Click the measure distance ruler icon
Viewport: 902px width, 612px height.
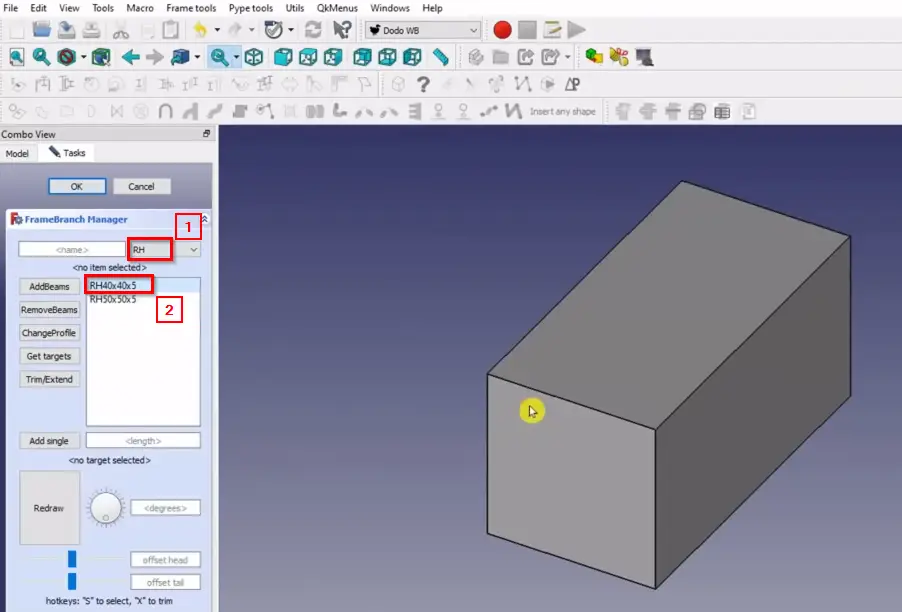[441, 58]
